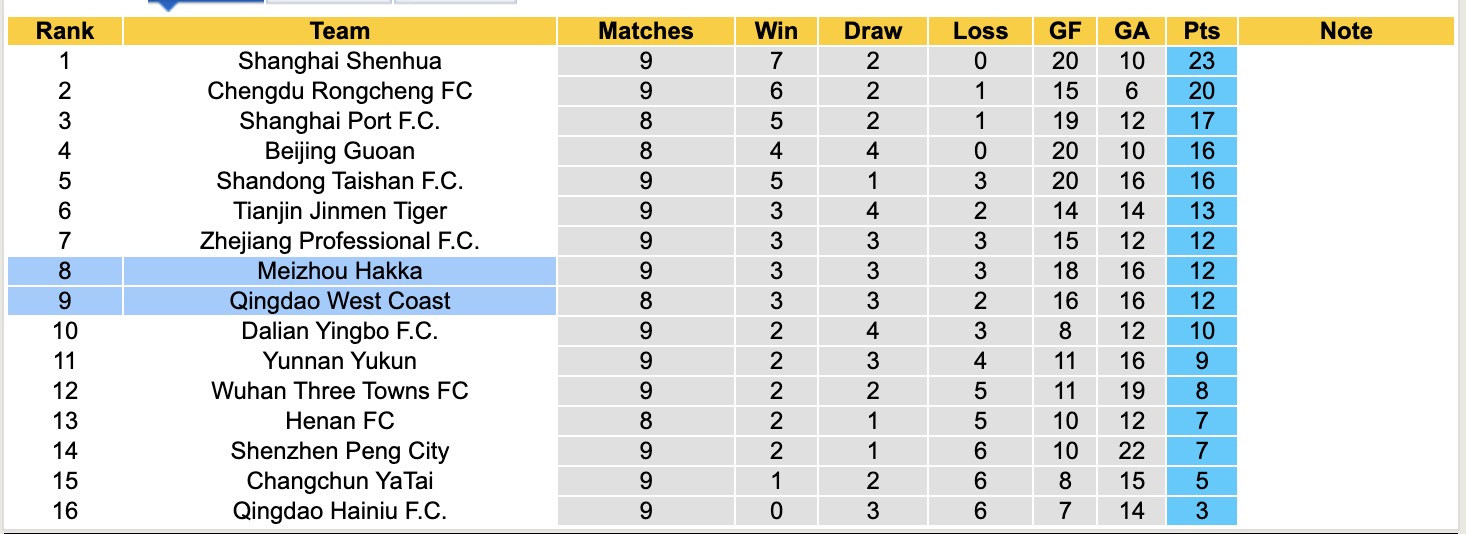Select the active blue tab above table
Viewport: 1466px width, 534px height.
tap(205, 3)
